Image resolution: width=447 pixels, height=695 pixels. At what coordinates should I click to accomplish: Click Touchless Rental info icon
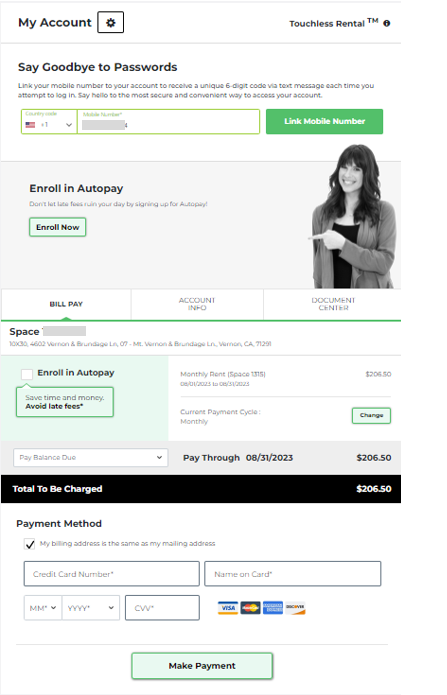click(387, 23)
